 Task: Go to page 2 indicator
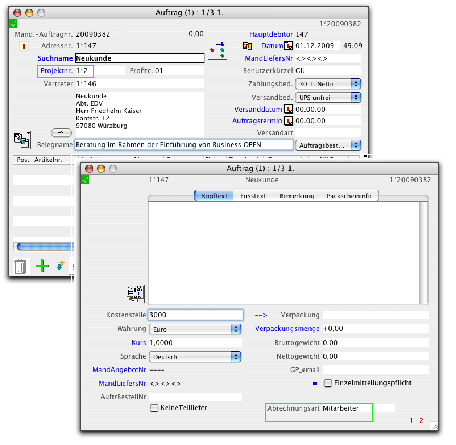click(421, 421)
